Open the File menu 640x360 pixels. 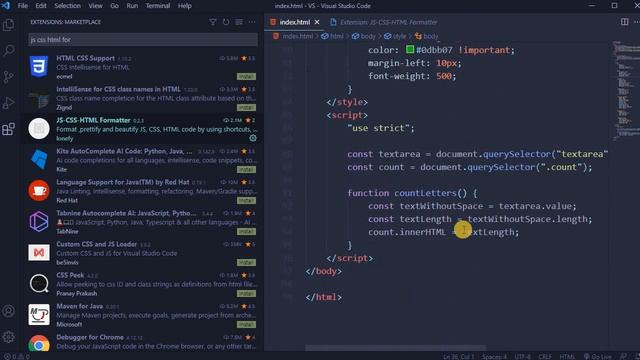pos(23,6)
